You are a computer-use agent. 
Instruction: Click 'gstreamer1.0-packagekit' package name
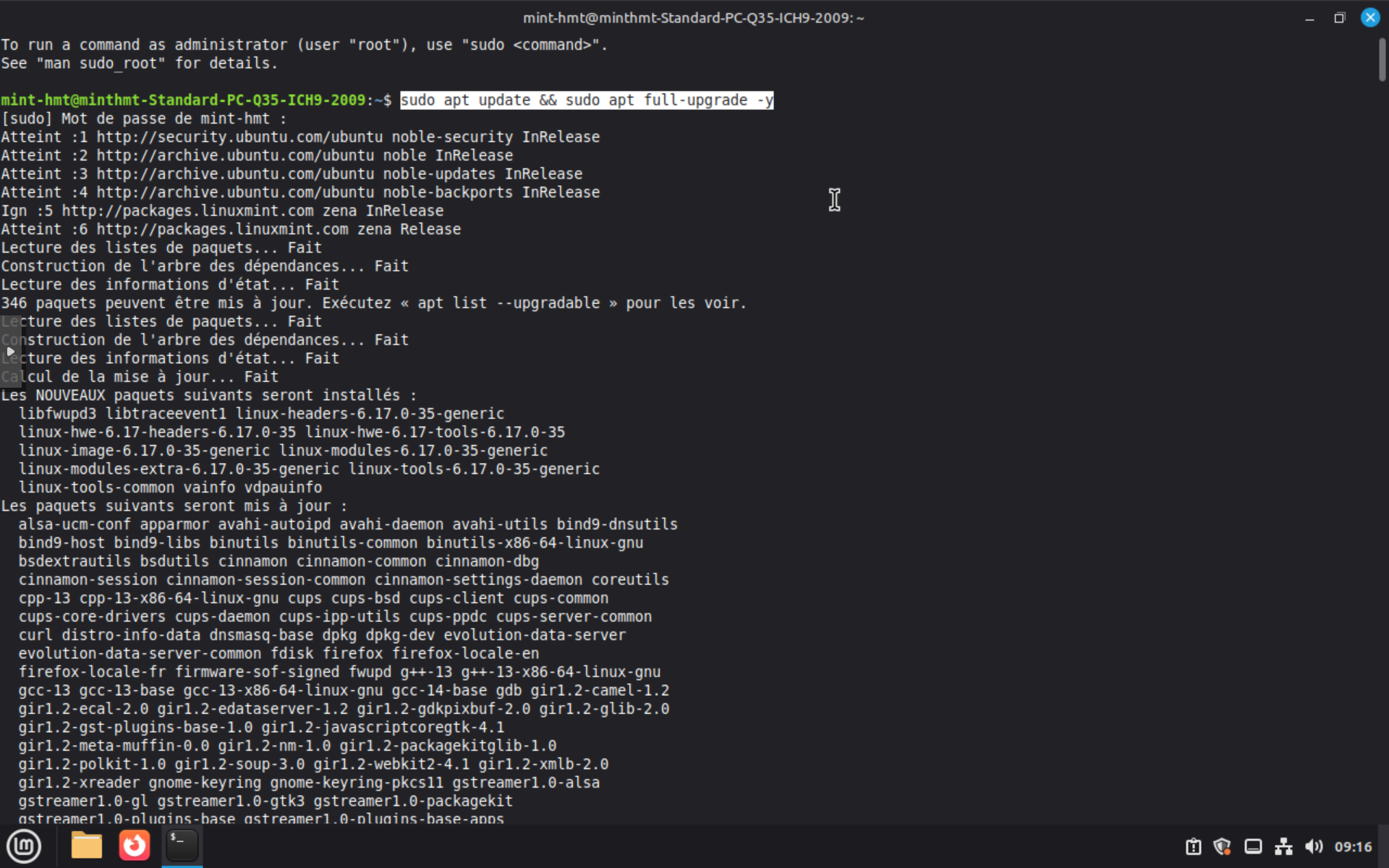click(413, 801)
